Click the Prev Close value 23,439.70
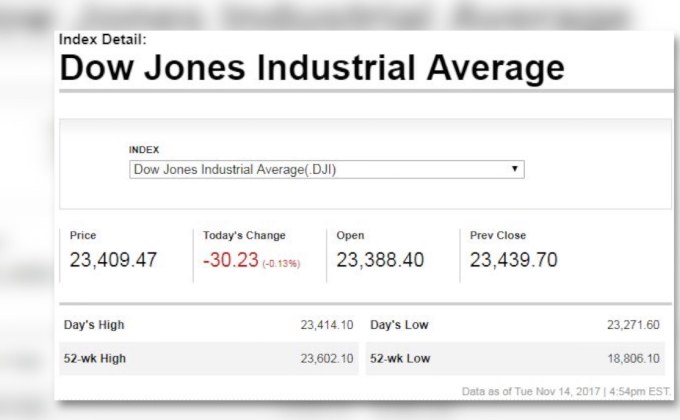680x420 pixels. pyautogui.click(x=514, y=261)
